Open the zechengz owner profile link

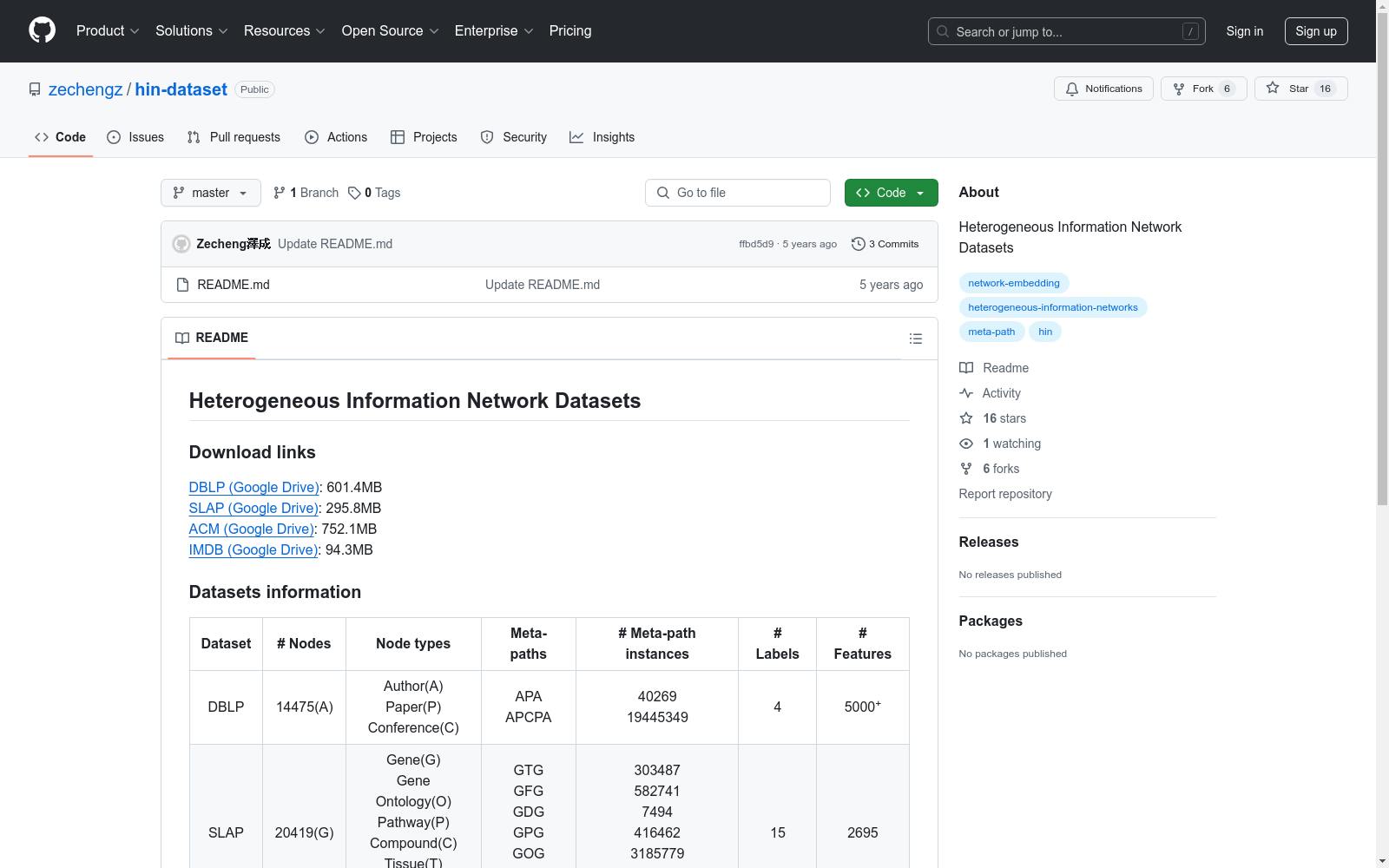pyautogui.click(x=86, y=89)
